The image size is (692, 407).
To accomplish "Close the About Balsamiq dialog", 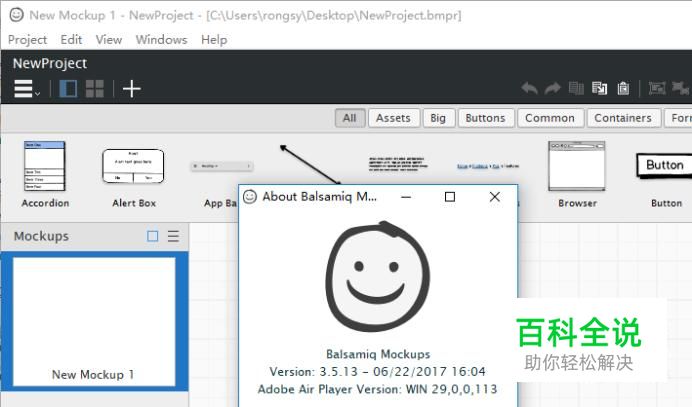I will [495, 197].
